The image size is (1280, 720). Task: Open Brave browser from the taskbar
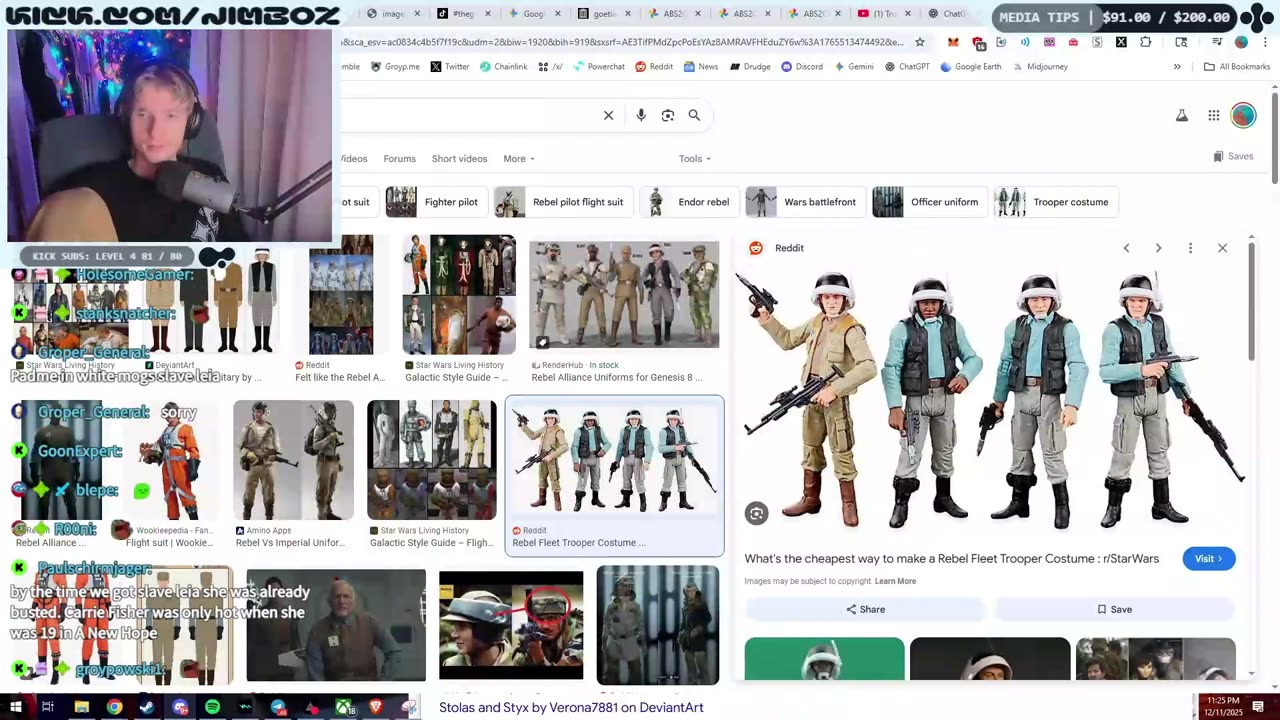click(376, 707)
